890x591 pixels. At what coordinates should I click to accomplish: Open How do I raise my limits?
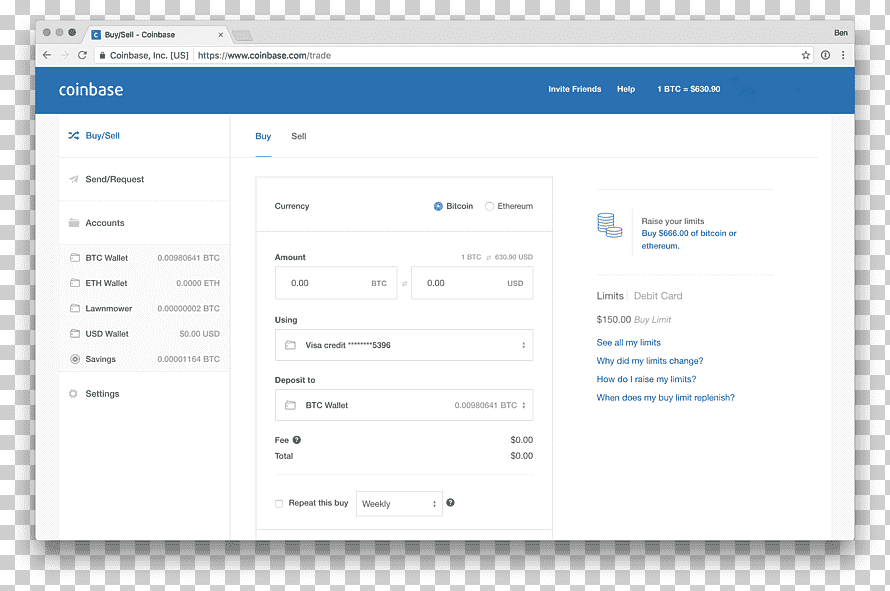646,379
